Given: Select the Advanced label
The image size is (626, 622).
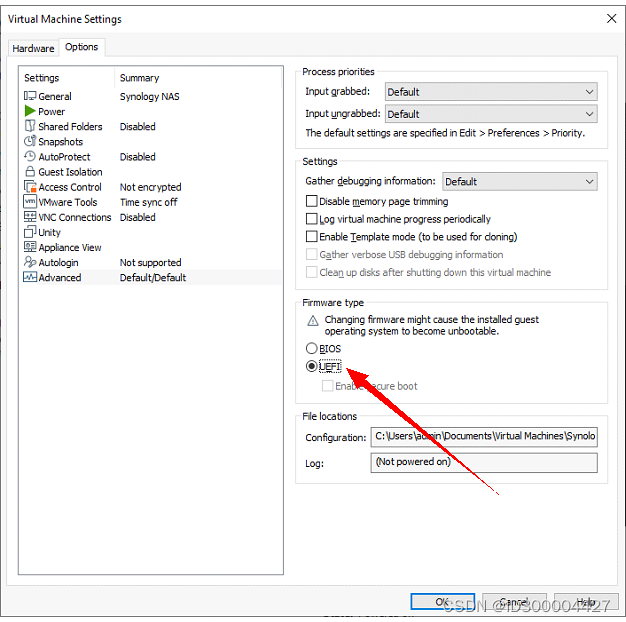Looking at the screenshot, I should tap(60, 277).
